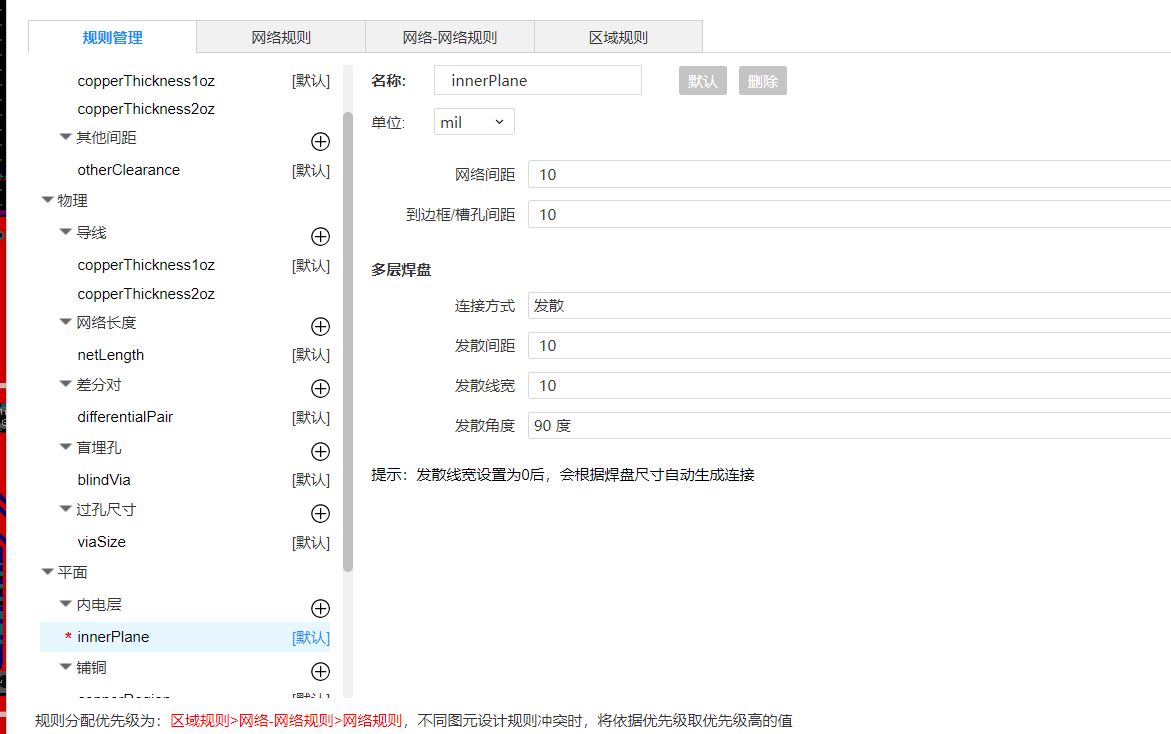
Task: Click the 网络间距 input field
Action: [x=848, y=175]
